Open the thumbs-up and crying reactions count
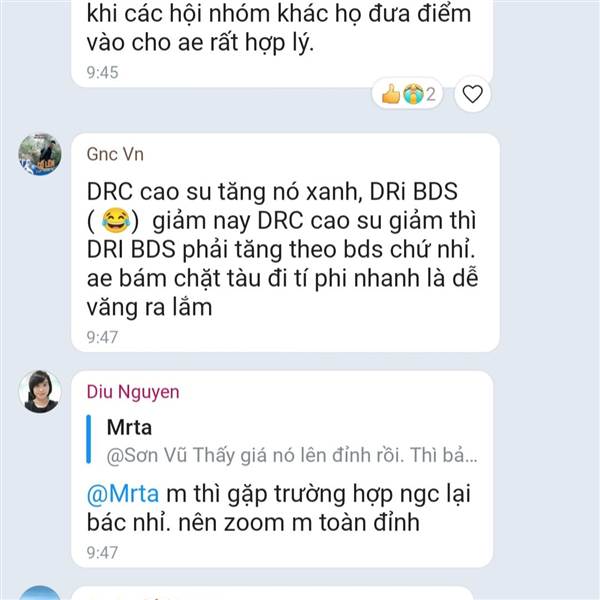This screenshot has width=600, height=600. 408,94
